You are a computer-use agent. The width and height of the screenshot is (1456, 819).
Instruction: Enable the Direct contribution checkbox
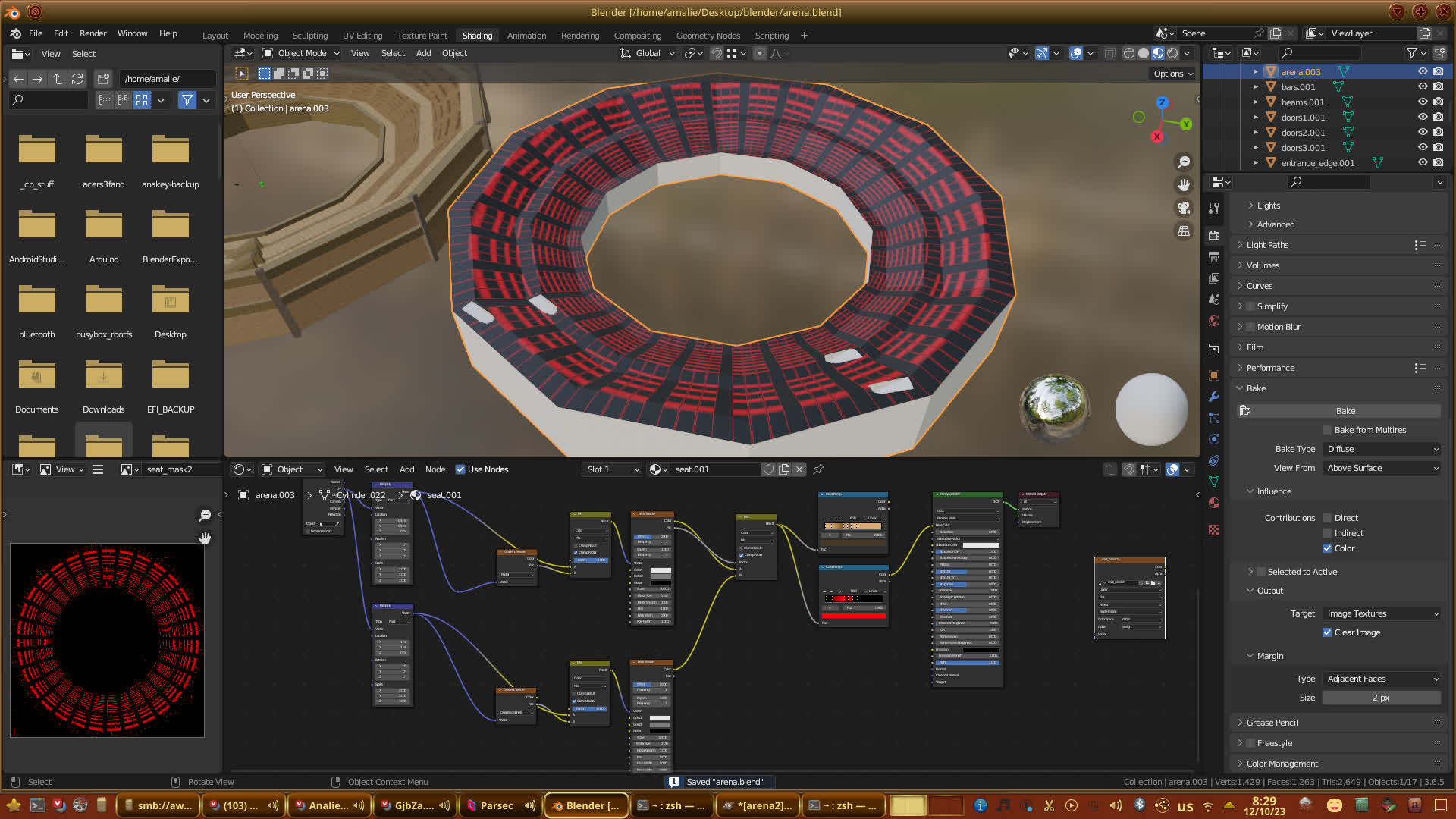coord(1327,518)
